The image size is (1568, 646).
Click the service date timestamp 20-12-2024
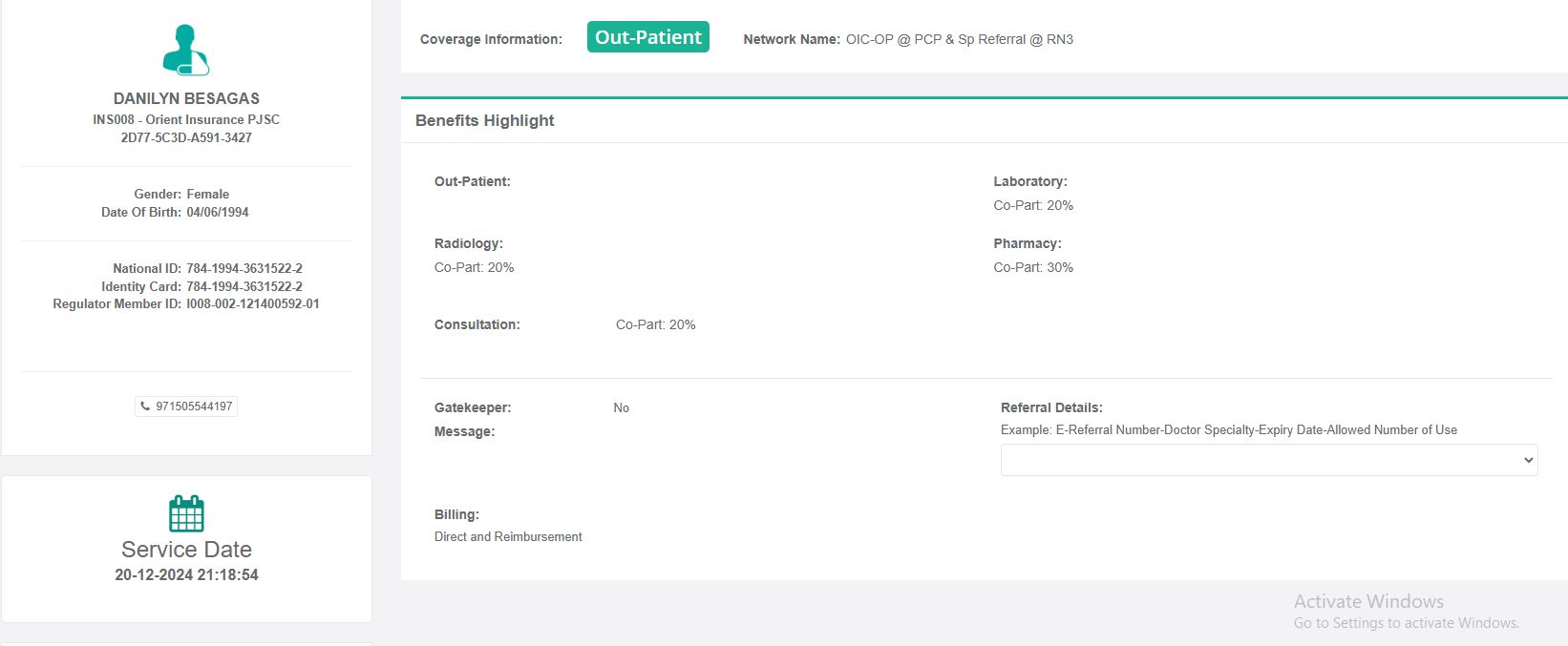pyautogui.click(x=186, y=574)
